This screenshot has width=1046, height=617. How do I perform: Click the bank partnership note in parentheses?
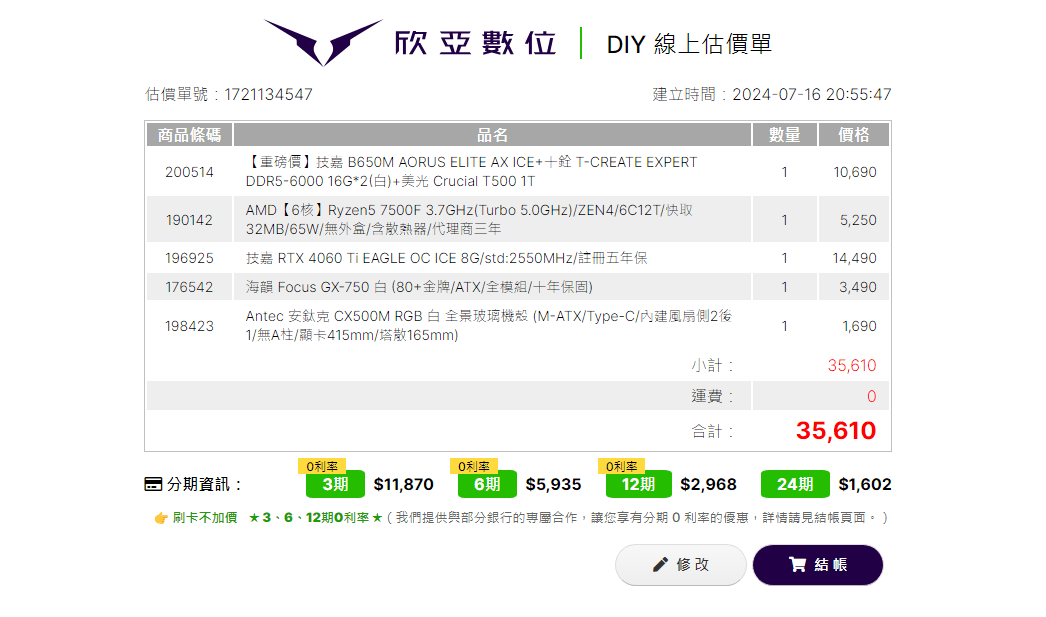click(638, 518)
